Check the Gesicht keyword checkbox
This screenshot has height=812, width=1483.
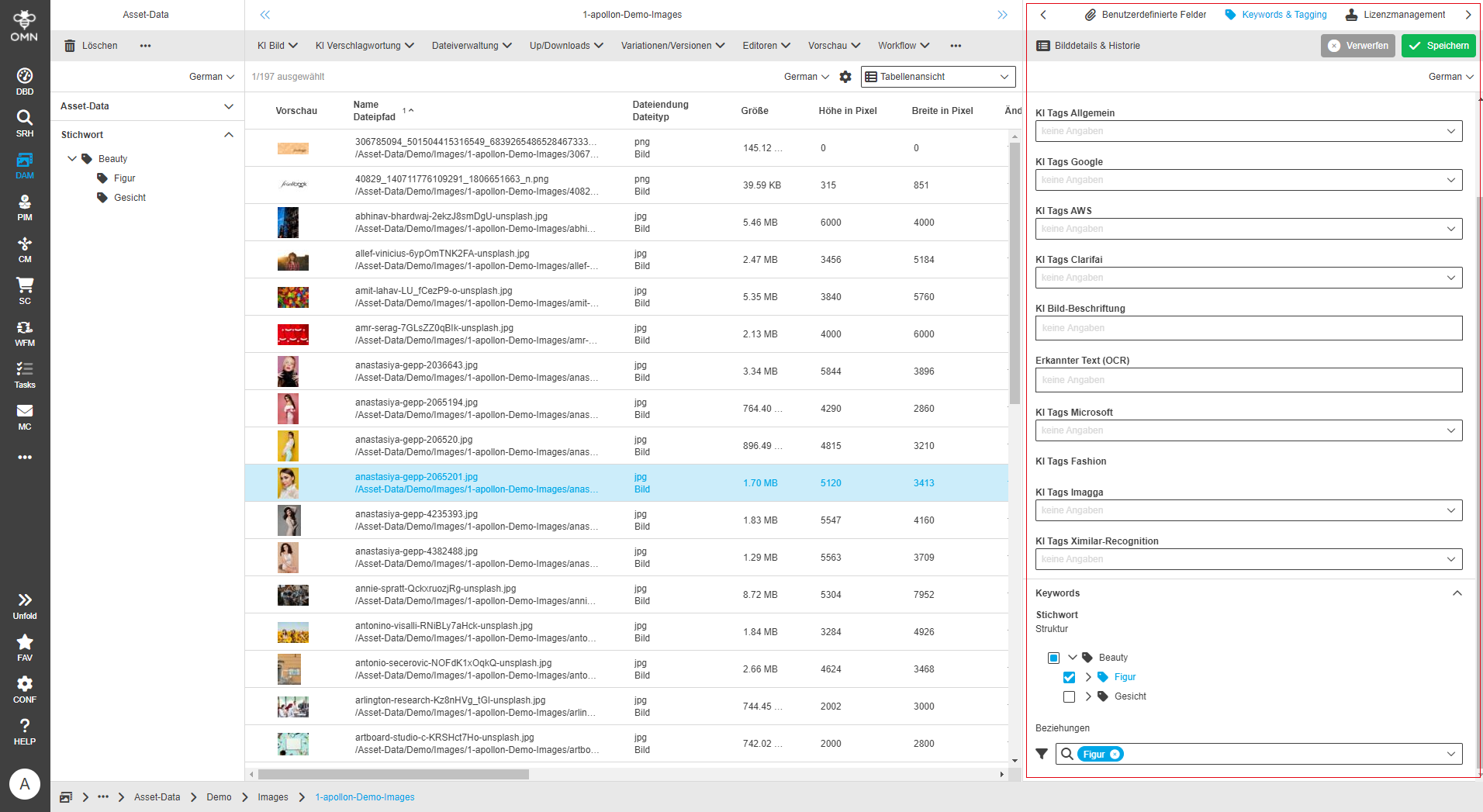pyautogui.click(x=1069, y=696)
